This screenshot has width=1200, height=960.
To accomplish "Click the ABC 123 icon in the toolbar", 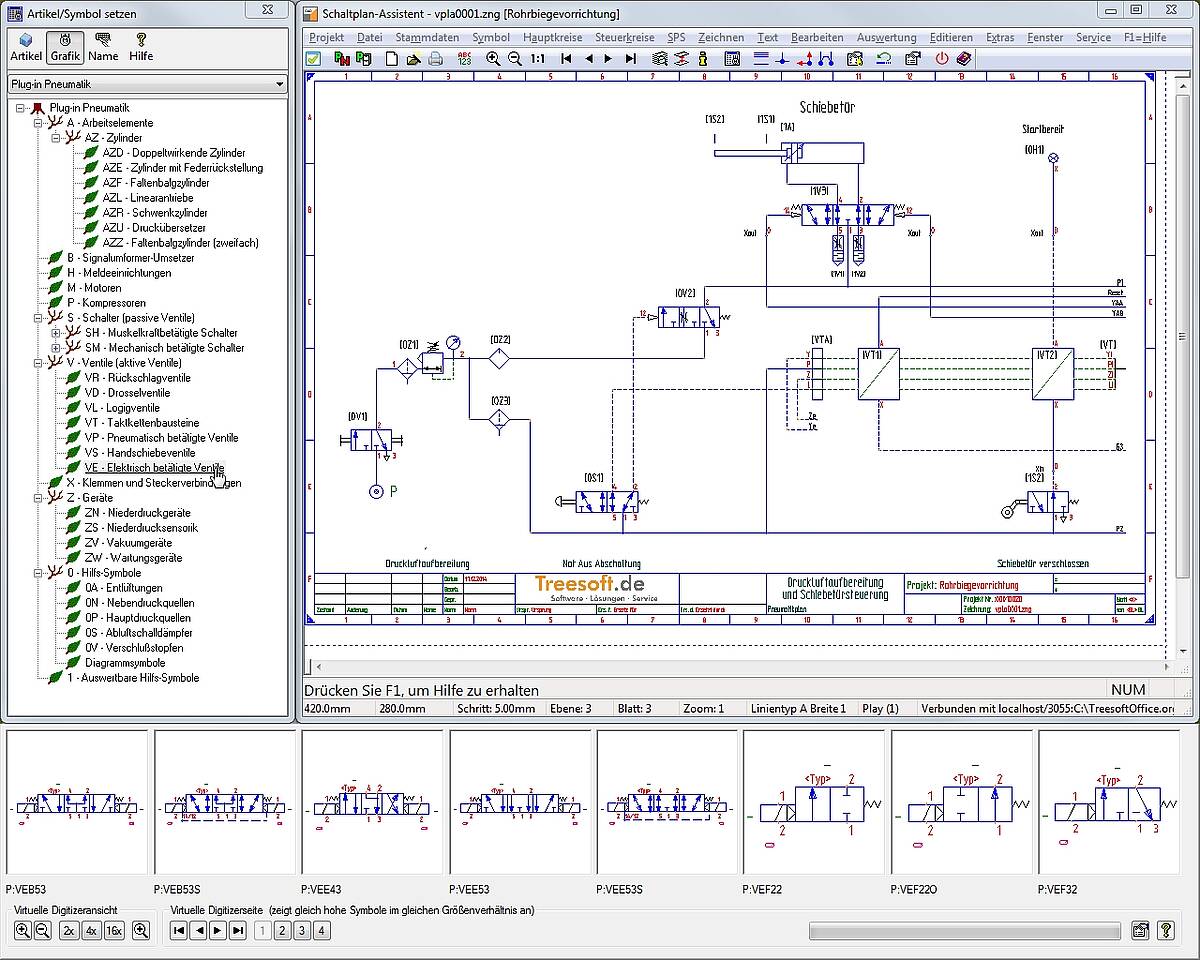I will pos(464,59).
